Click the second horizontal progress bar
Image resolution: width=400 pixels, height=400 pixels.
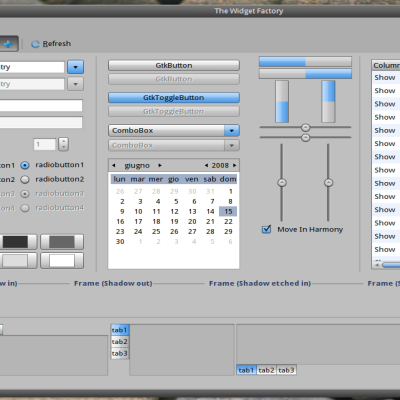pyautogui.click(x=305, y=74)
